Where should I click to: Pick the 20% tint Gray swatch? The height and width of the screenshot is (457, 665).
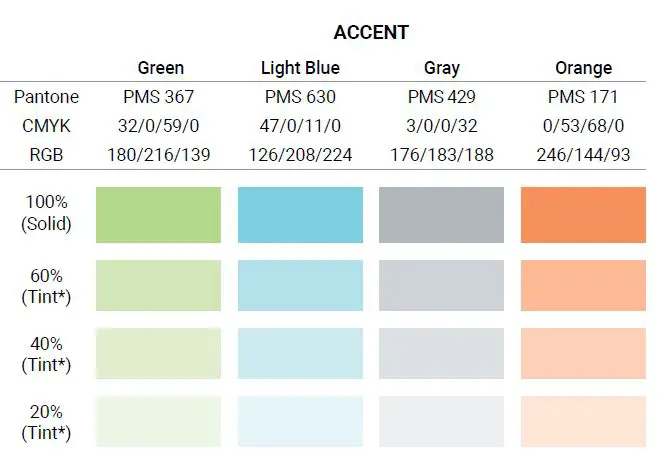click(x=442, y=421)
